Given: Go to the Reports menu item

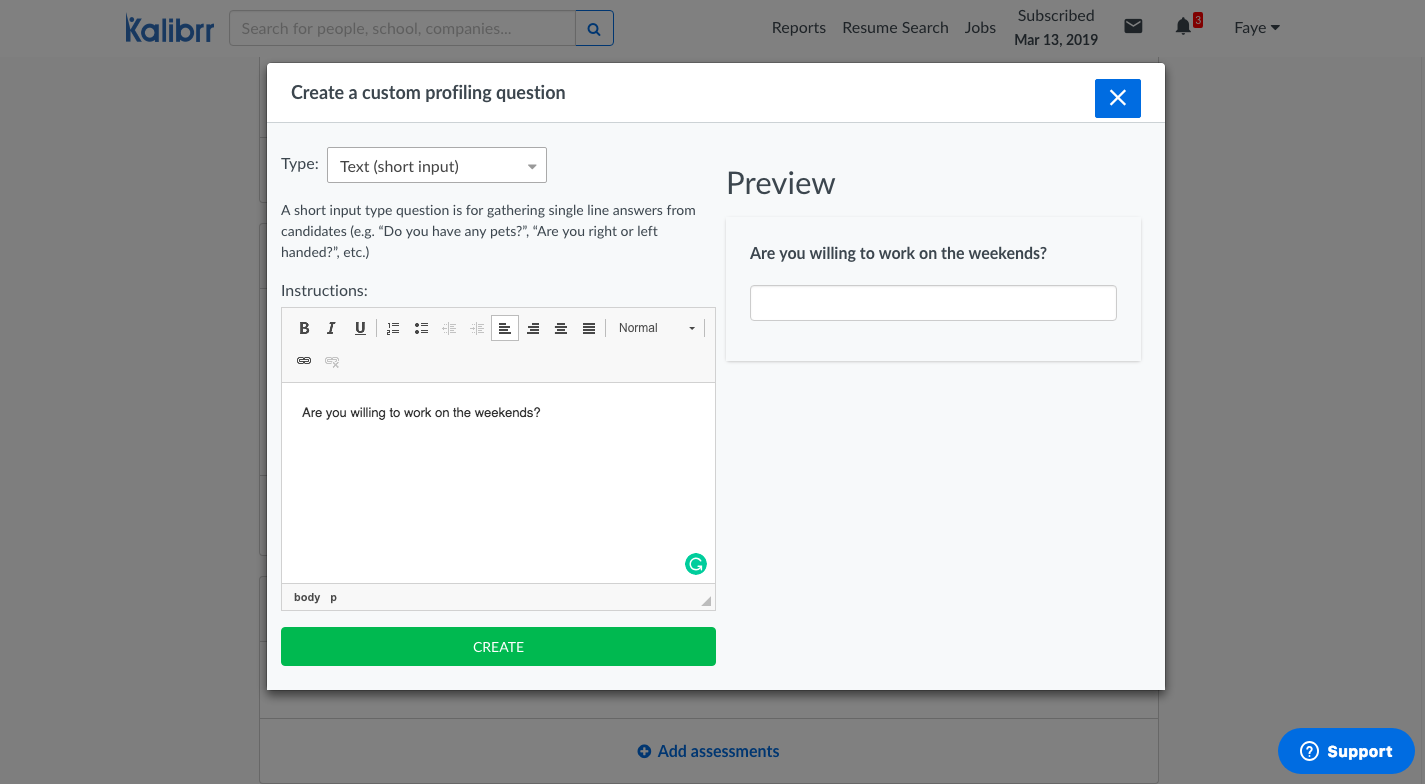Looking at the screenshot, I should pos(798,28).
